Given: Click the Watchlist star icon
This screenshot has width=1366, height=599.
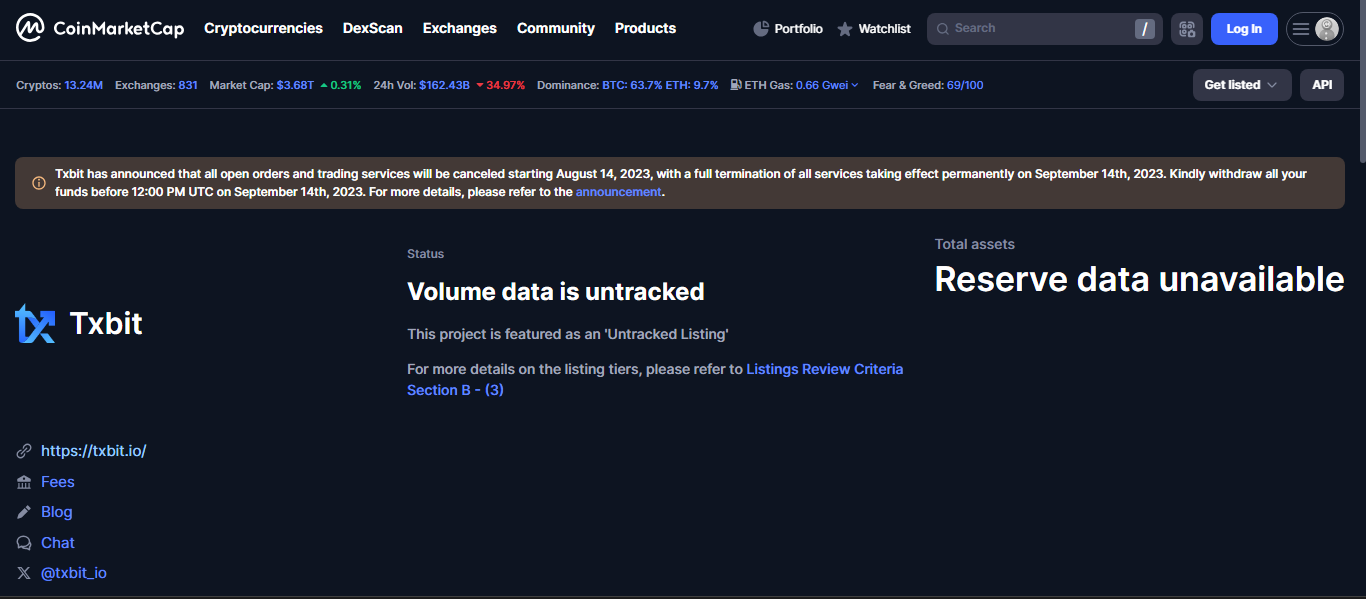Looking at the screenshot, I should (x=845, y=29).
